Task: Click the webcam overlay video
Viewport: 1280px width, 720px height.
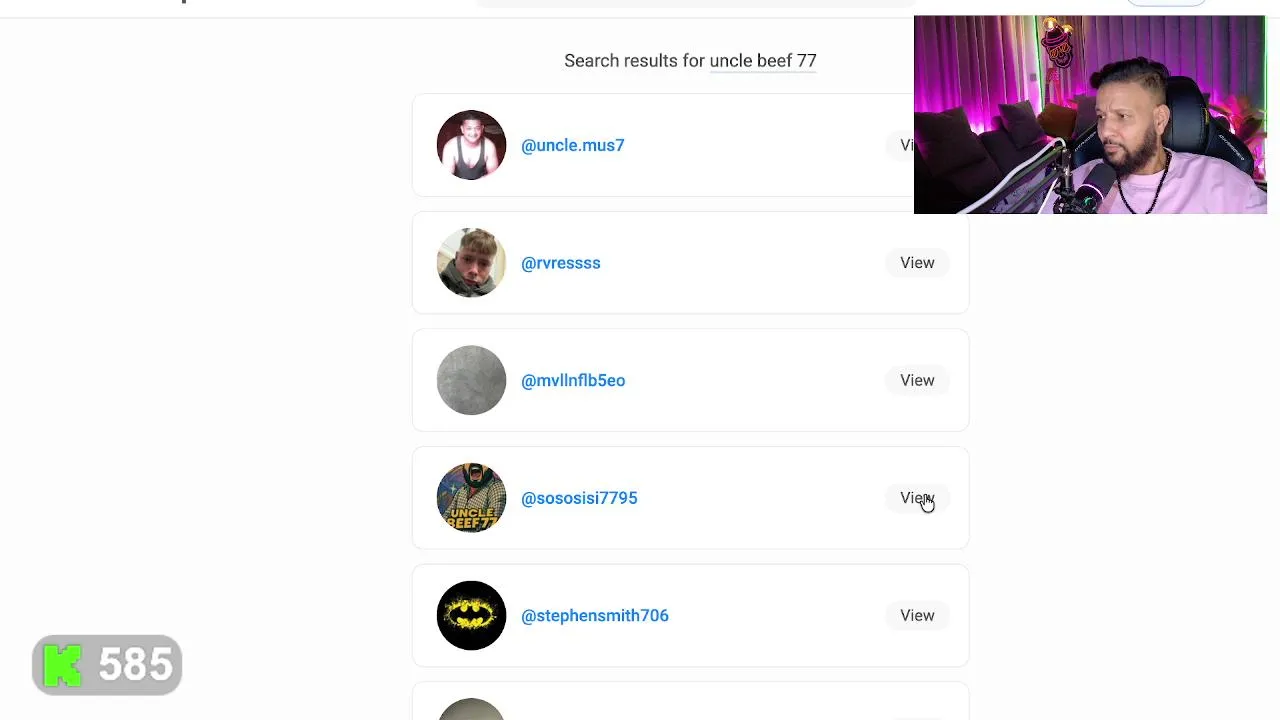Action: click(1090, 114)
